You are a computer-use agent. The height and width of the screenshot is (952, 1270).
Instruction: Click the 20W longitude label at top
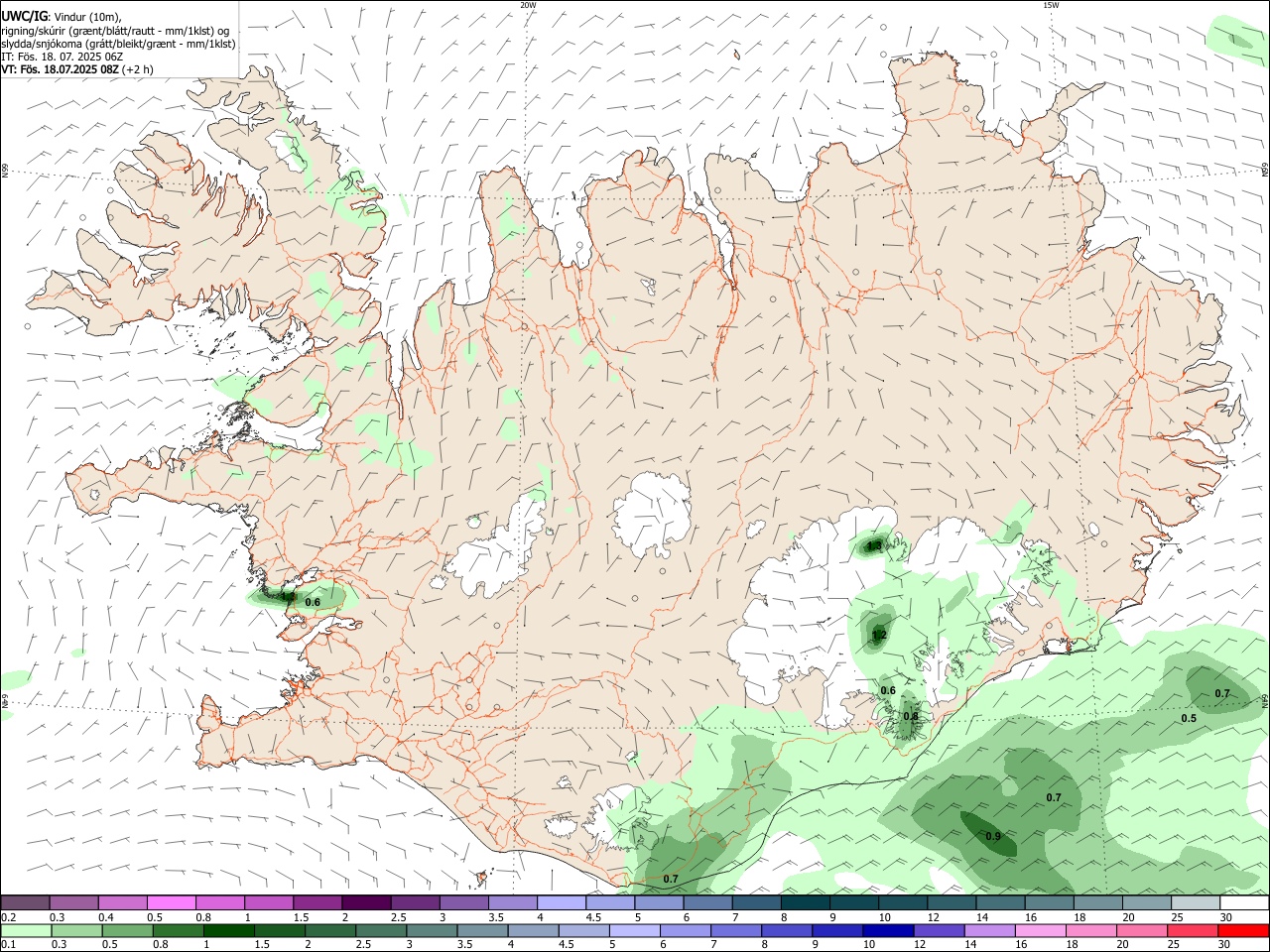pyautogui.click(x=528, y=5)
